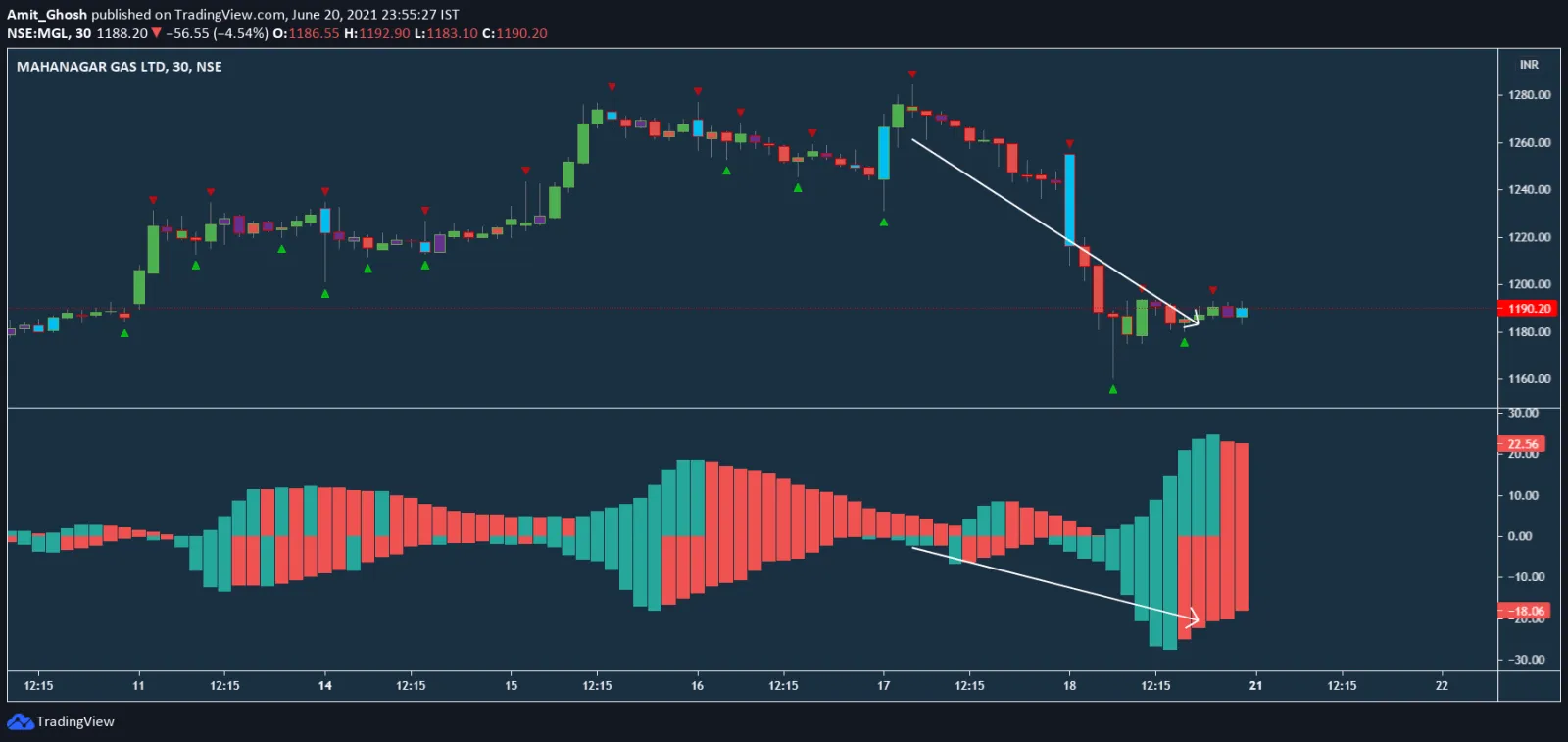Click the white trendline arrowhead in the indicator pane
The width and height of the screenshot is (1568, 742).
click(x=1193, y=618)
